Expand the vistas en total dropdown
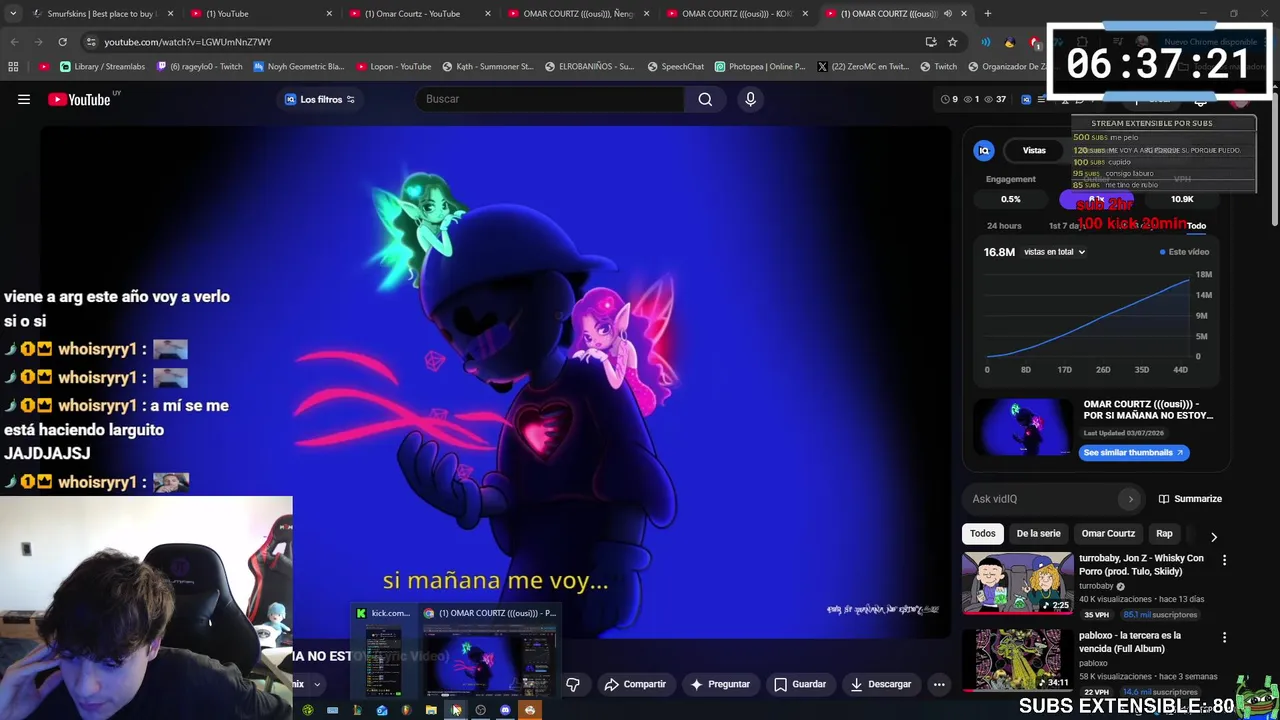 pyautogui.click(x=1055, y=252)
